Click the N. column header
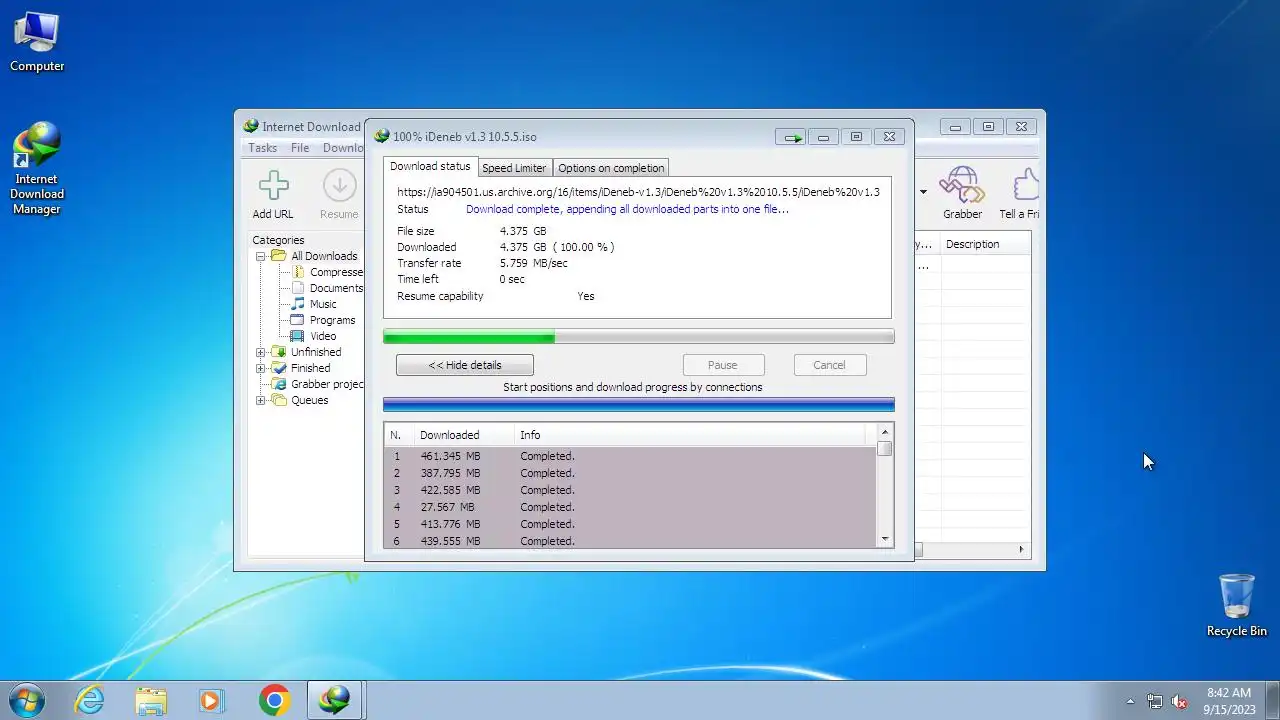Screen dimensions: 1280x720 click(399, 435)
